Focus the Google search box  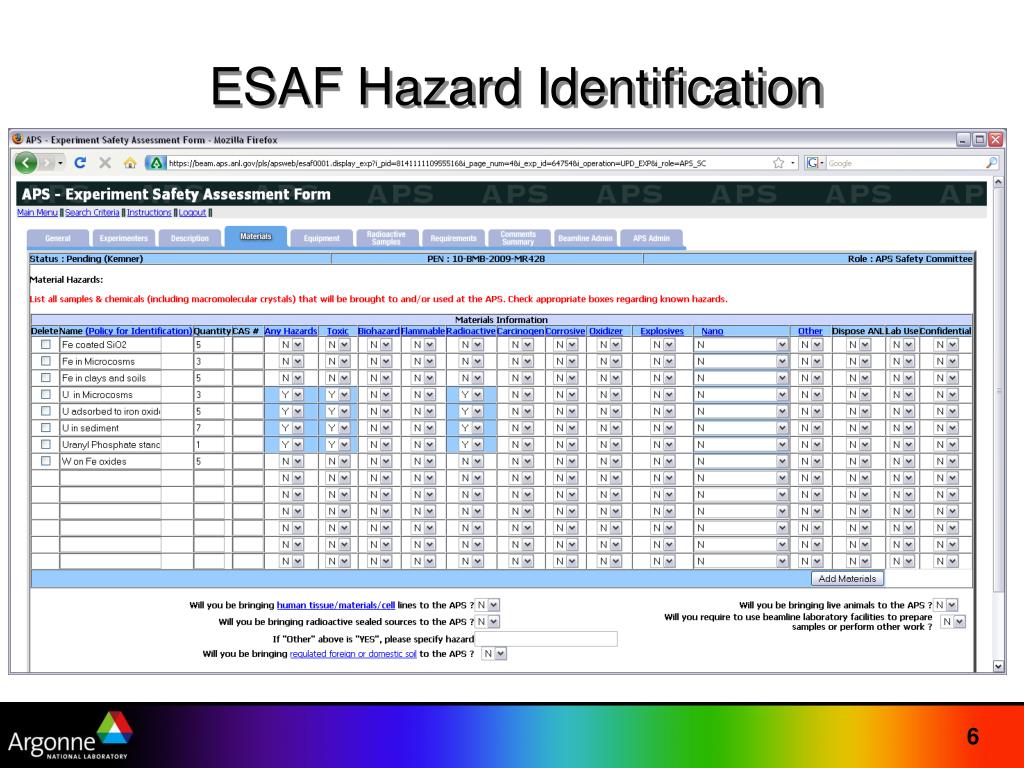coord(905,163)
